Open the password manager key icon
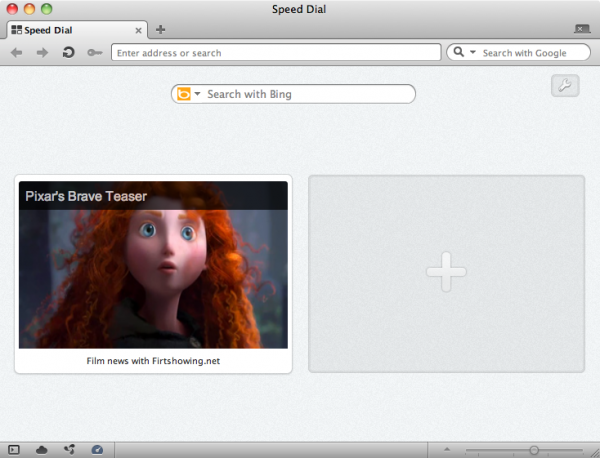This screenshot has height=458, width=600. [x=94, y=52]
